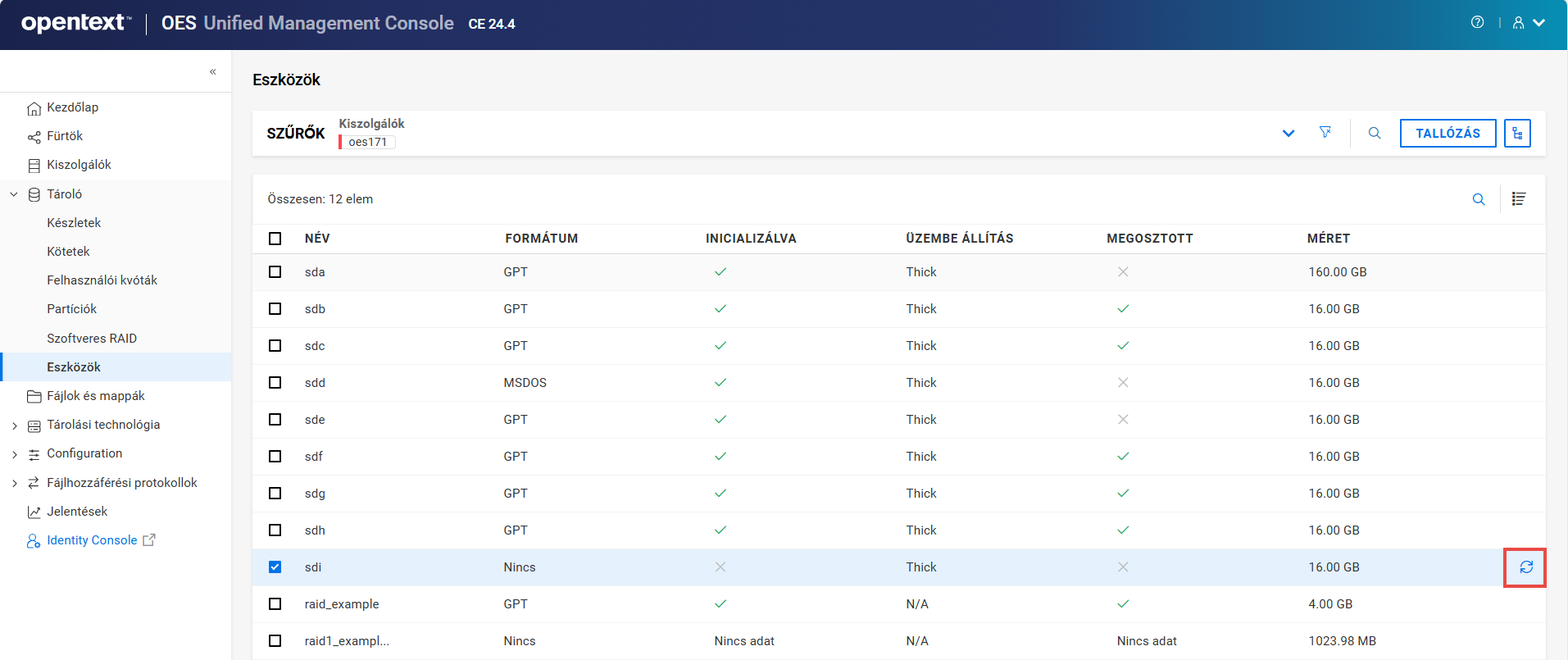Screen dimensions: 1568x660
Task: Open the tree view icon next to Tallózás
Action: tap(1517, 133)
